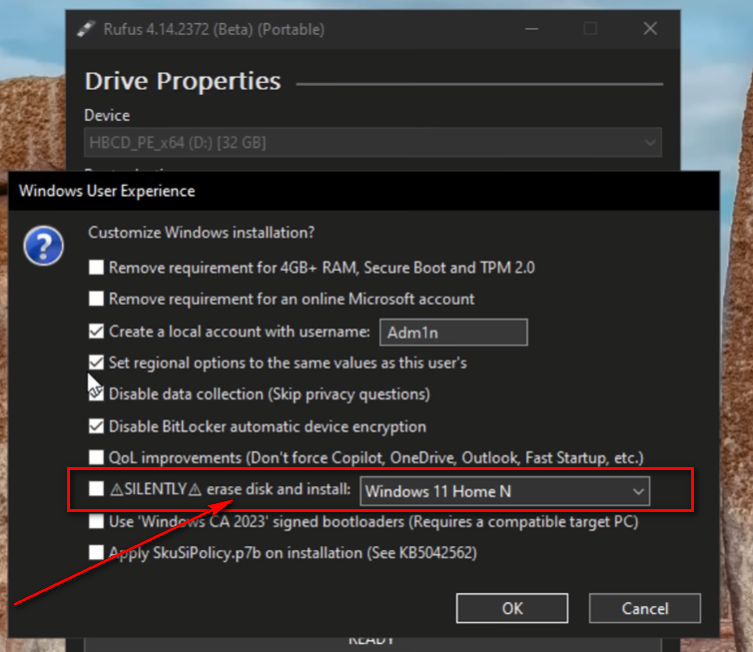This screenshot has height=652, width=753.
Task: Click the Rufus USB drive title bar icon
Action: point(86,29)
